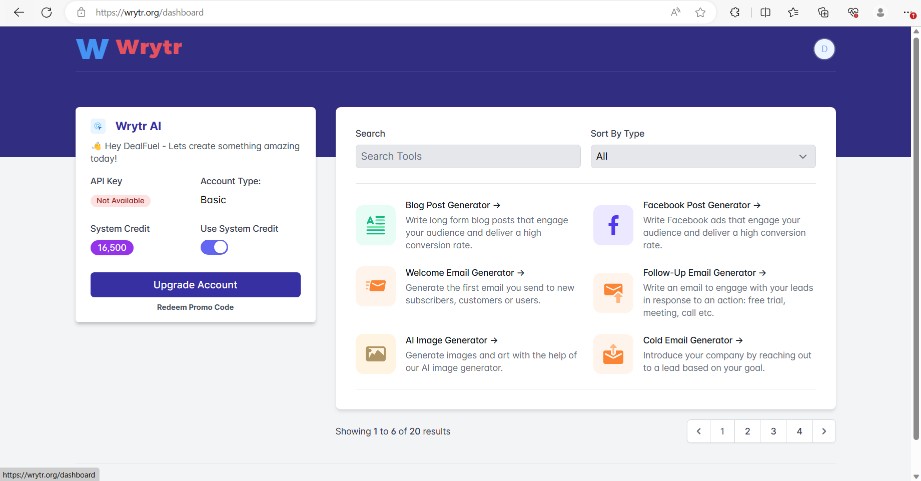Go to next results page arrow
921x481 pixels.
click(823, 431)
